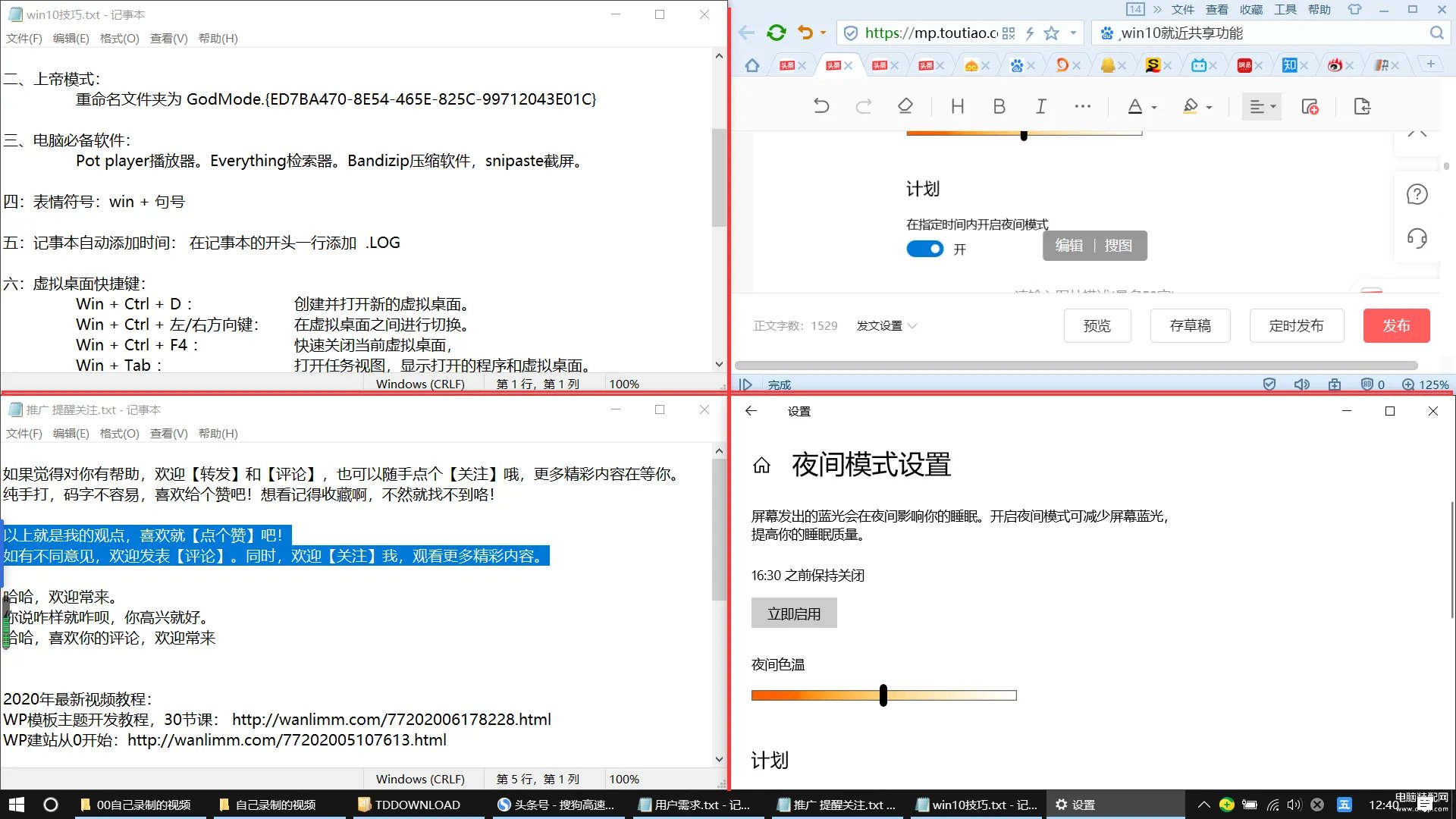Click 立即启用 in night mode settings

coord(793,613)
